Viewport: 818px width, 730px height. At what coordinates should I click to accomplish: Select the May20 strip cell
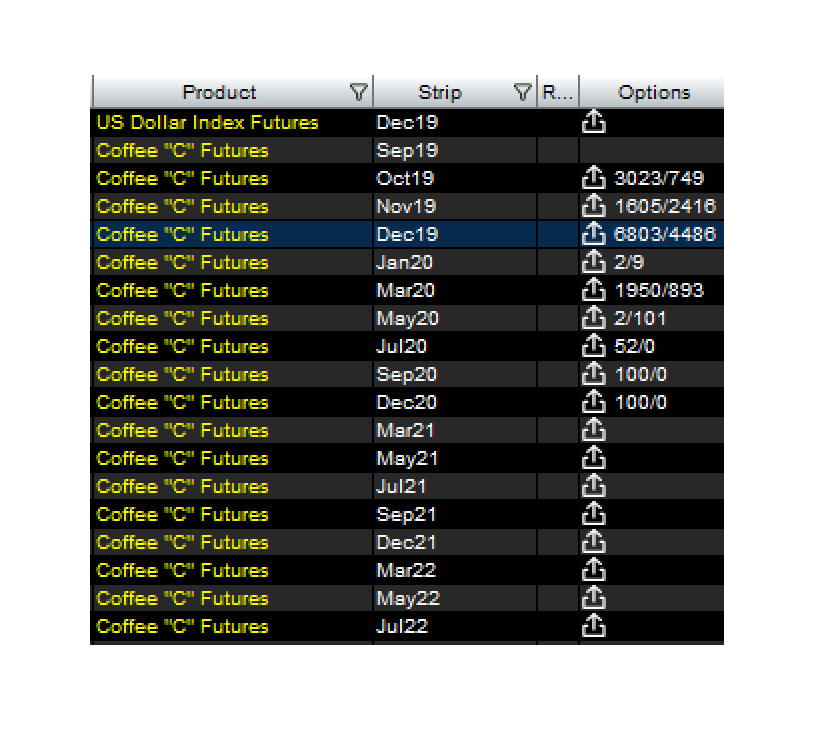click(x=454, y=318)
